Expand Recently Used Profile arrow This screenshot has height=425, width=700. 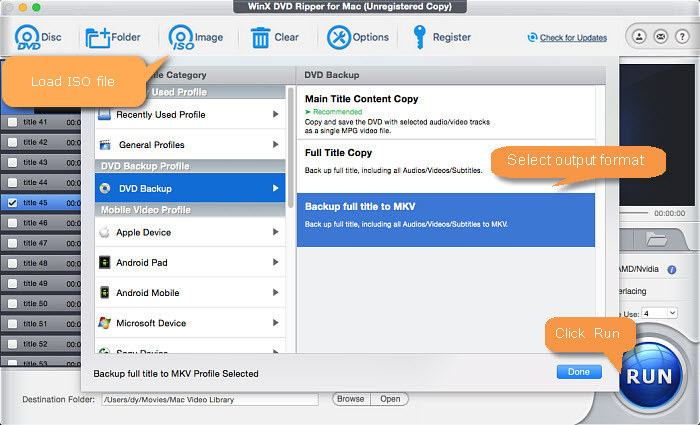tap(275, 114)
